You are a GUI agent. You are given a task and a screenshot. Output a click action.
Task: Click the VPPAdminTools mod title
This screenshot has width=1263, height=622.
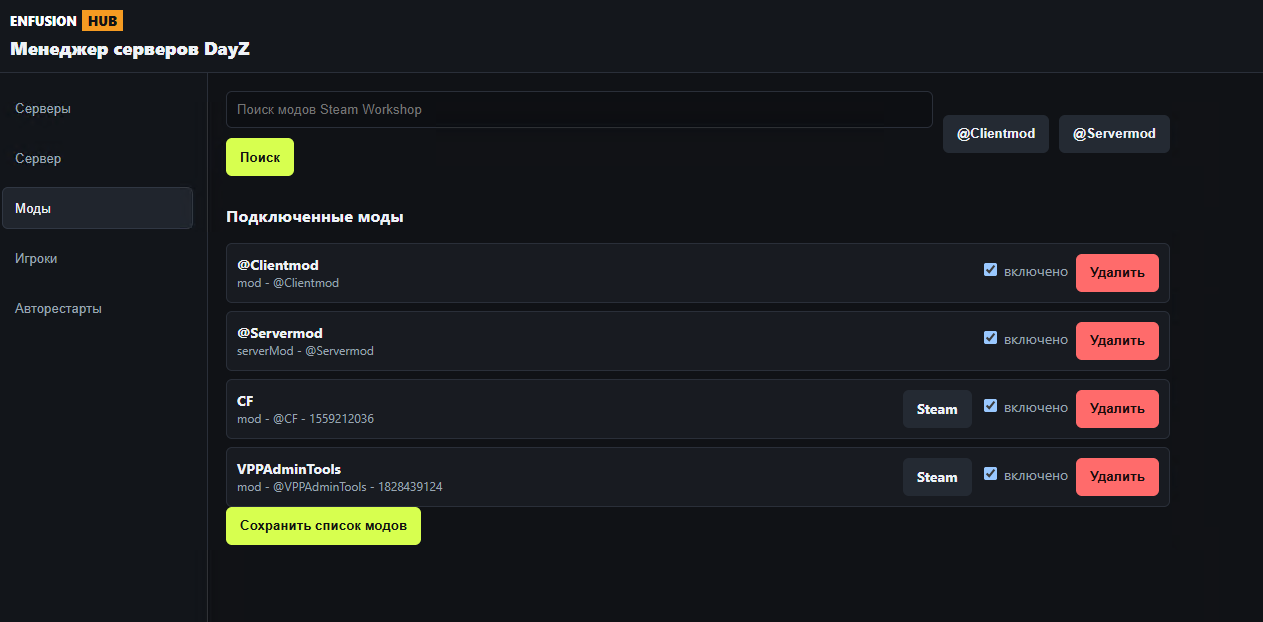289,469
